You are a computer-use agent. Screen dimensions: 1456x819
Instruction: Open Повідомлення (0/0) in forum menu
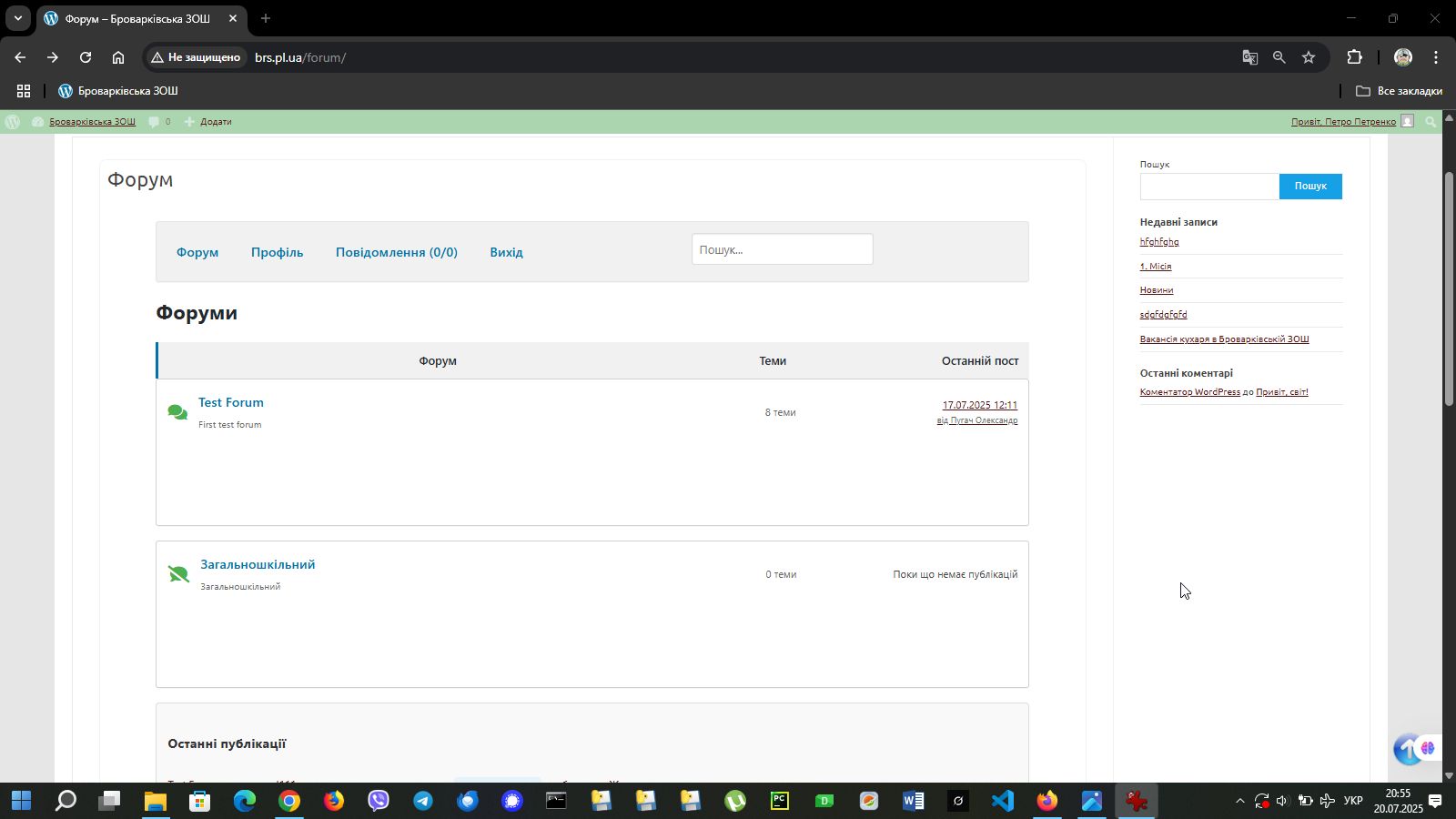pyautogui.click(x=396, y=252)
